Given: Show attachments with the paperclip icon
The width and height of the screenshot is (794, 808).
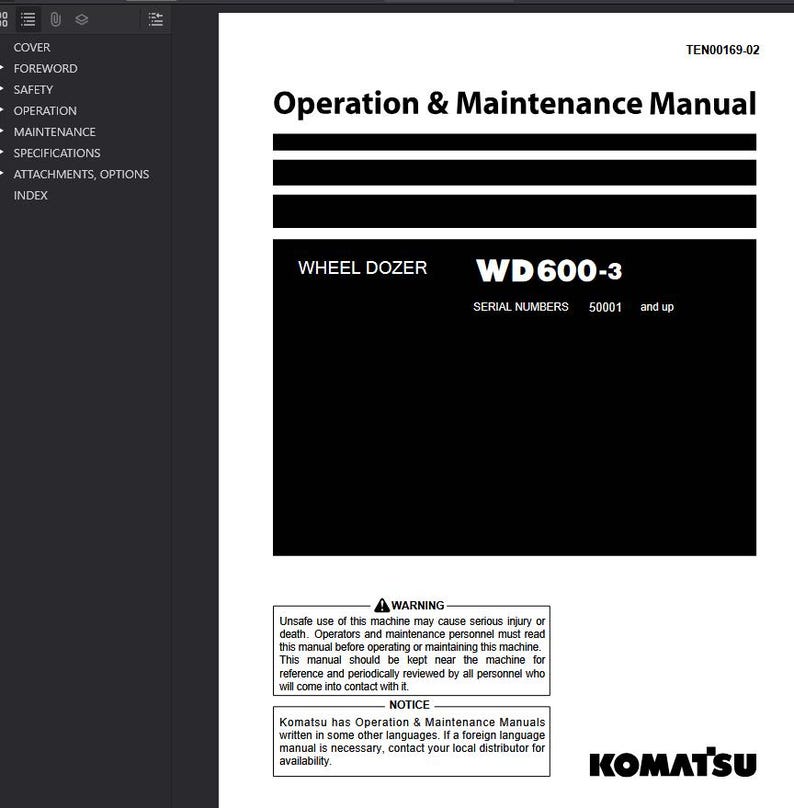Looking at the screenshot, I should [x=55, y=20].
